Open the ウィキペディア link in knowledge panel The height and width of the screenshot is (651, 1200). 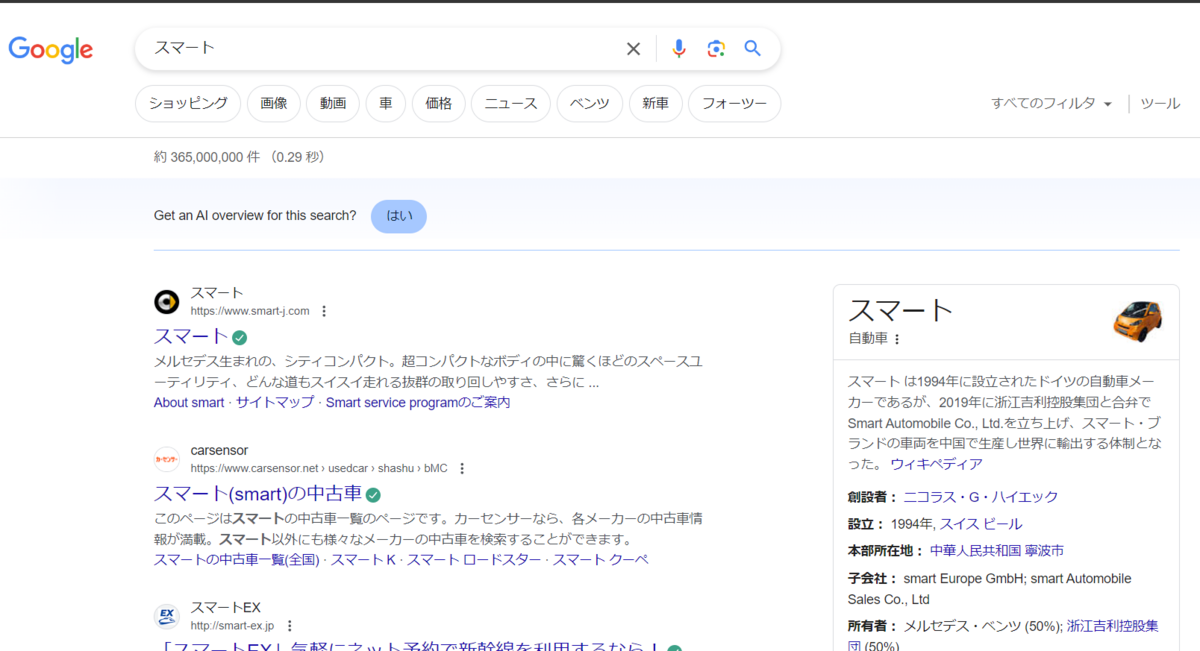click(937, 464)
